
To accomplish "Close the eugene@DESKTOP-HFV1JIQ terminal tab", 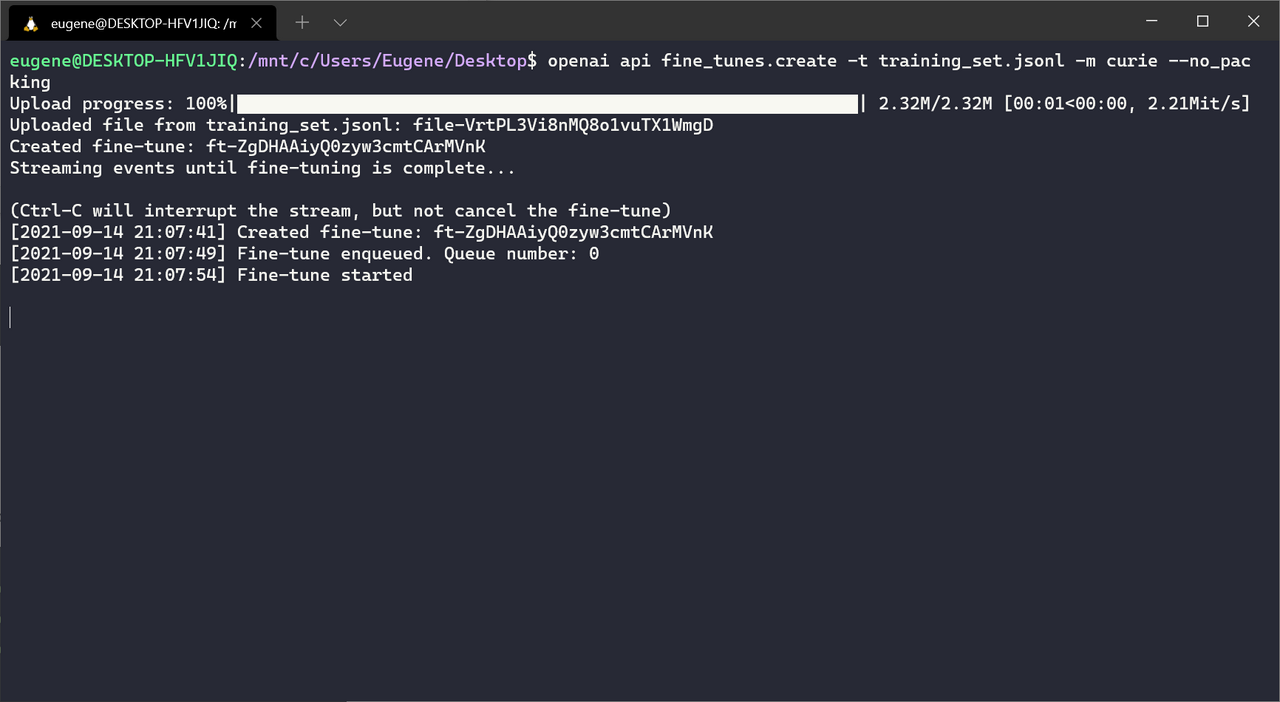I will pyautogui.click(x=258, y=23).
